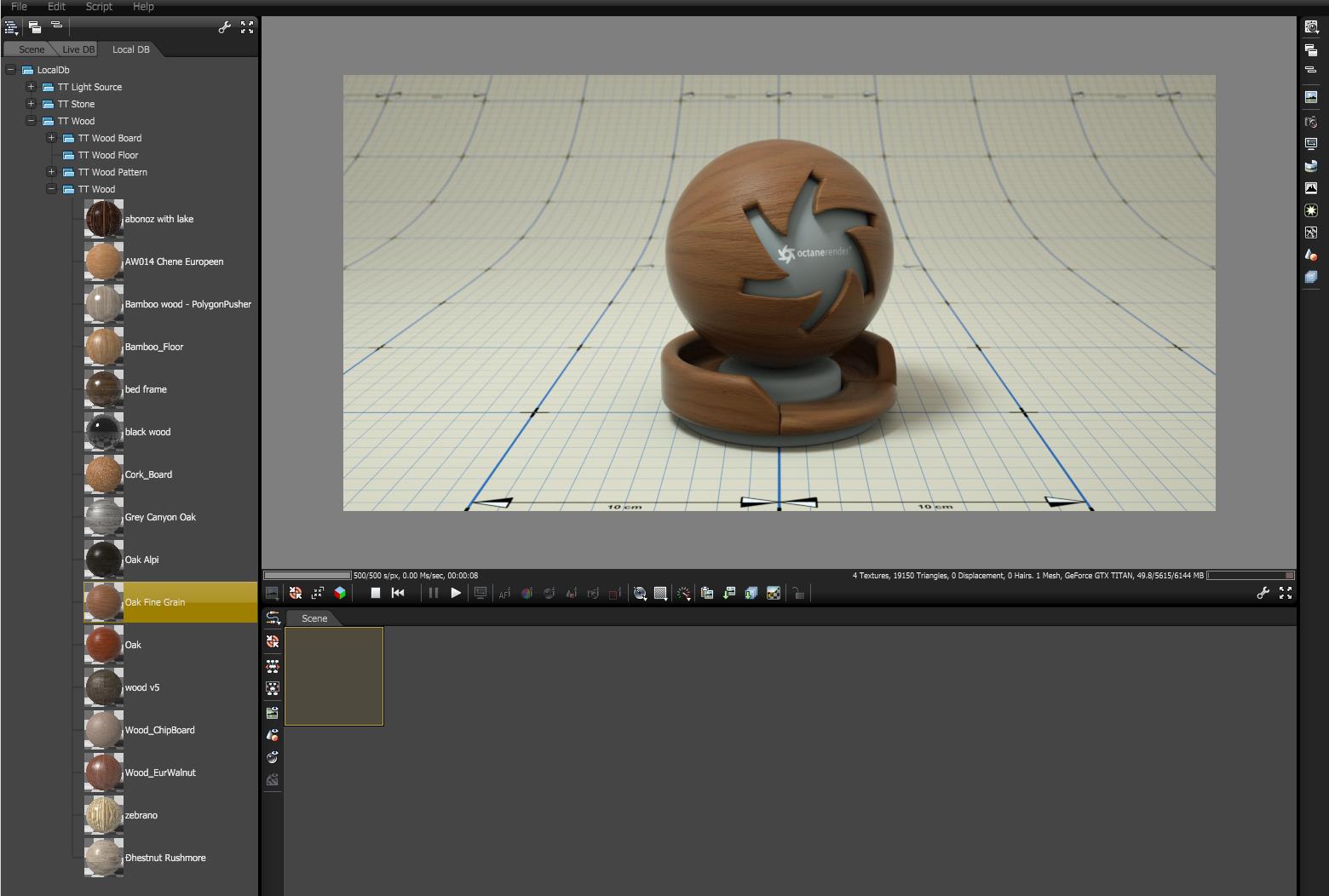Toggle the render region icon
The width and height of the screenshot is (1329, 896).
616,593
